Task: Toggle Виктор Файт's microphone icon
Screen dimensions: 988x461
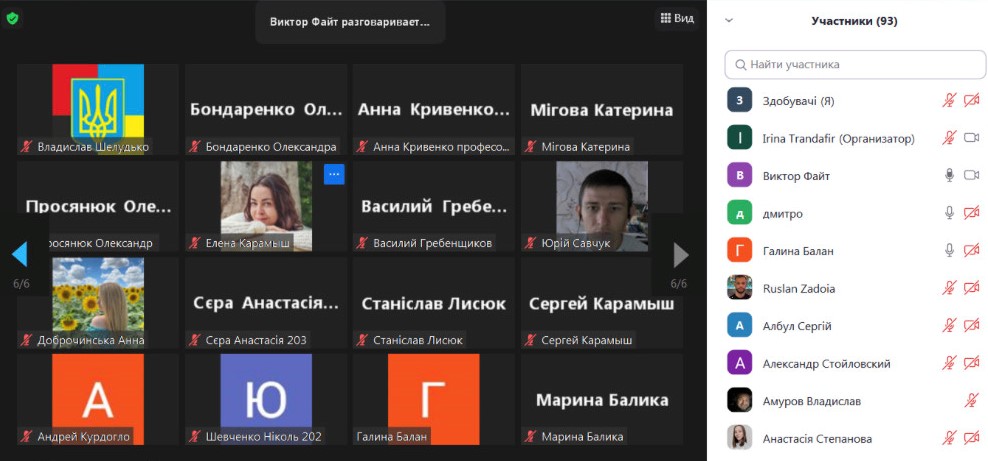Action: pyautogui.click(x=949, y=176)
